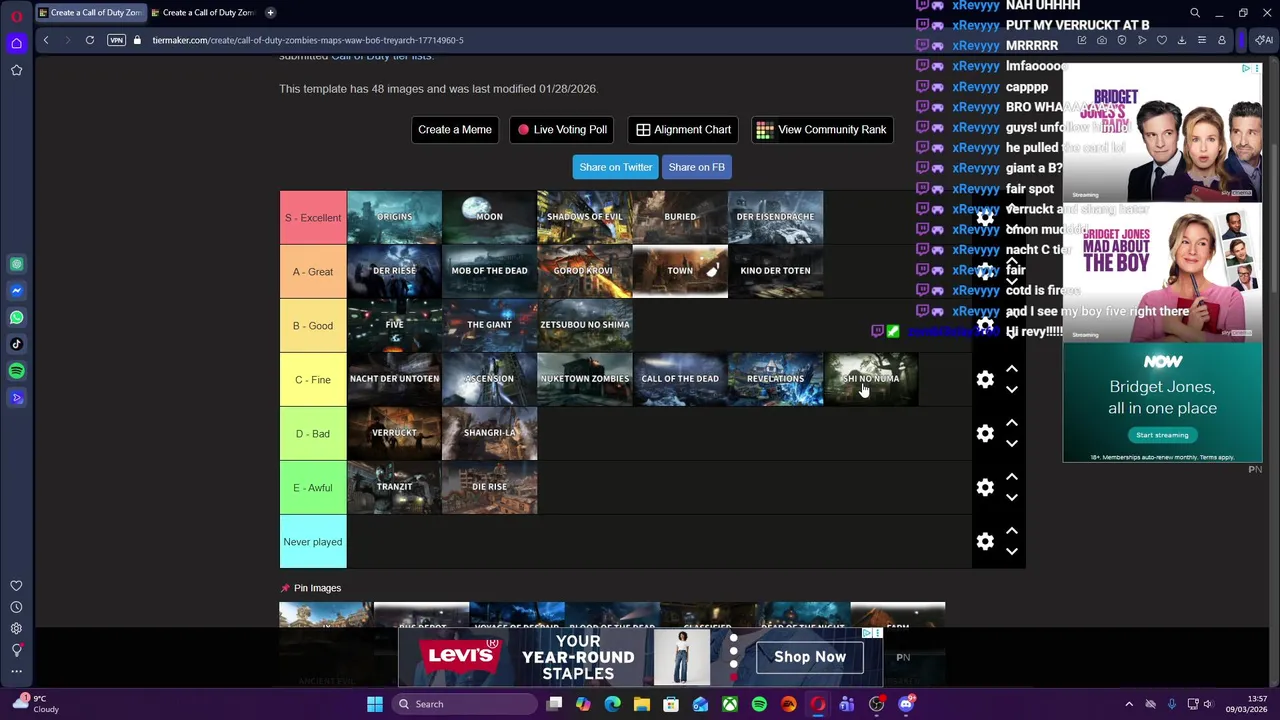
Task: Move the C - Fine tier down
Action: click(x=1012, y=390)
